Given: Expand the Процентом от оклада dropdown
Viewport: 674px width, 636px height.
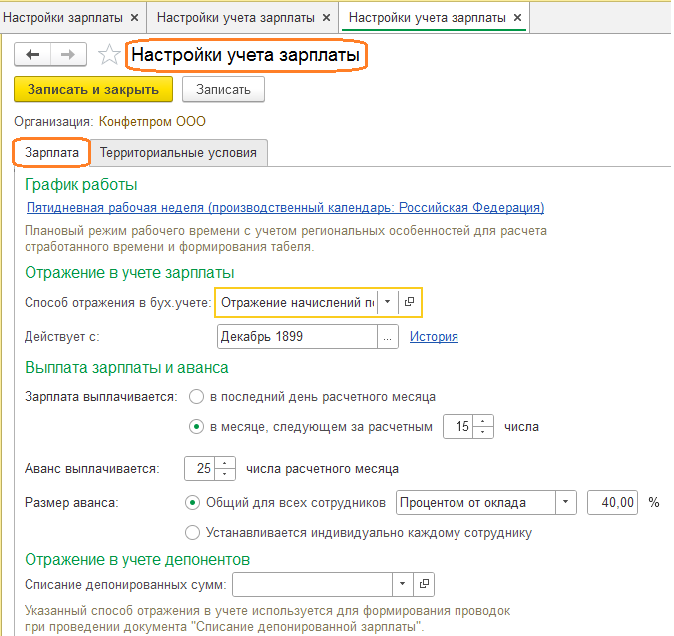Looking at the screenshot, I should [x=566, y=502].
